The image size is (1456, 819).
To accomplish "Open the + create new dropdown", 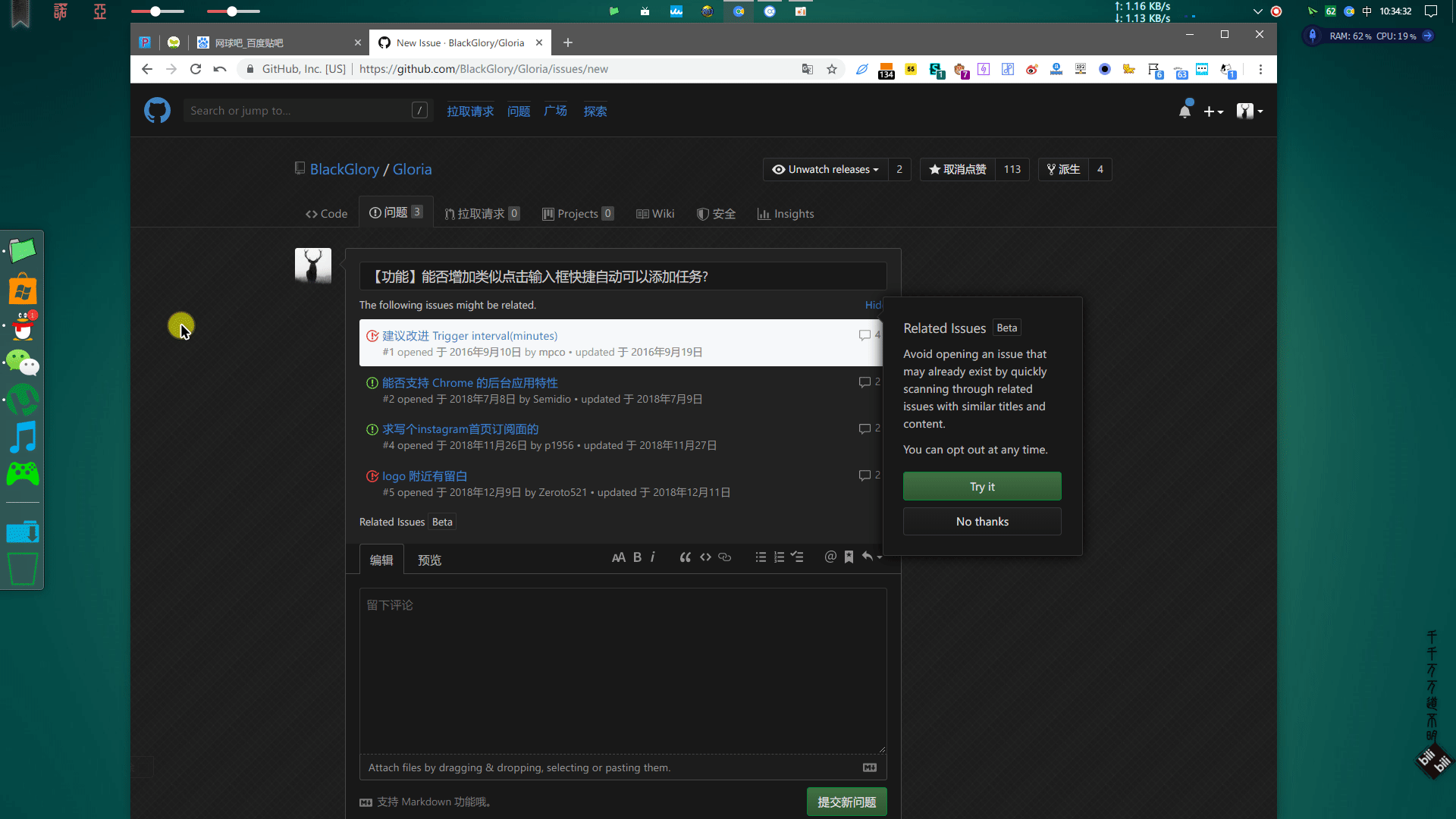I will 1213,111.
